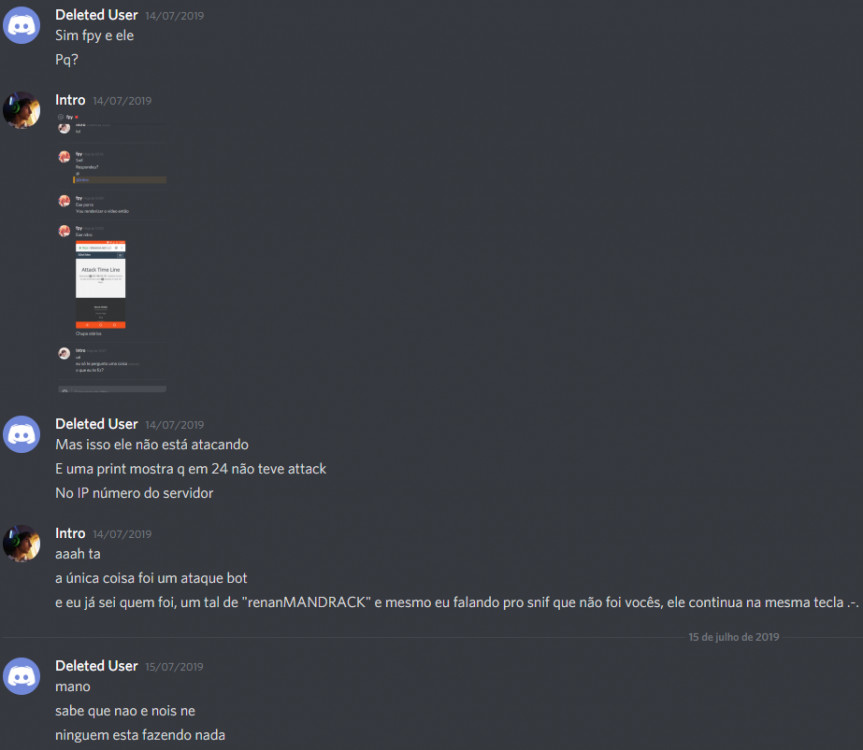The image size is (863, 750).
Task: Click username 'Deleted User' above 'Sim fpy e ele'
Action: (96, 15)
